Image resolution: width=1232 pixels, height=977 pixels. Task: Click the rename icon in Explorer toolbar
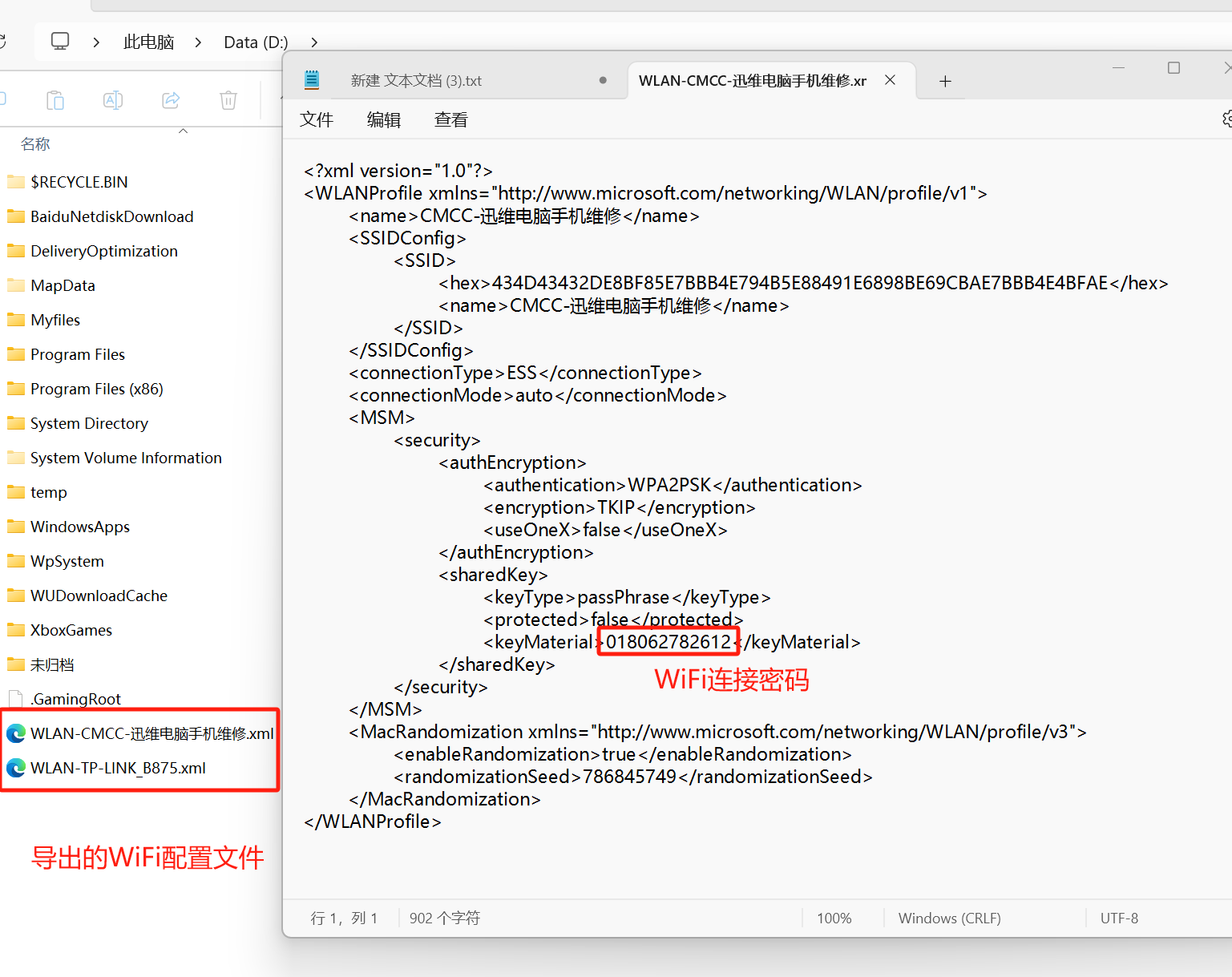pos(113,100)
